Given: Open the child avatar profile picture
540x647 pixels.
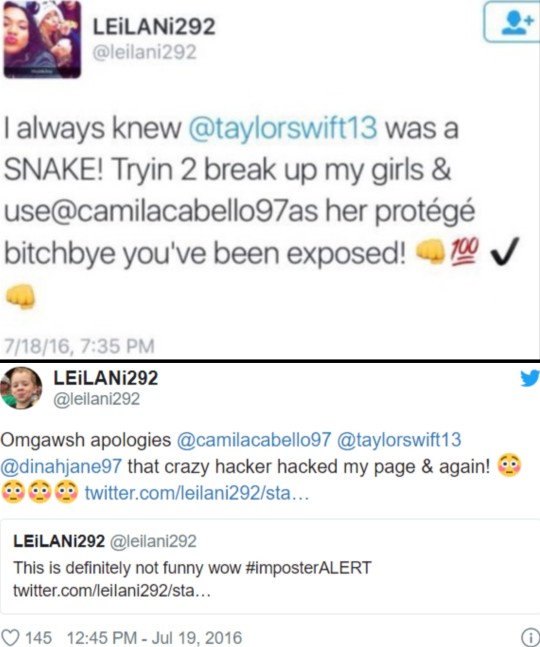Looking at the screenshot, I should click(x=21, y=388).
